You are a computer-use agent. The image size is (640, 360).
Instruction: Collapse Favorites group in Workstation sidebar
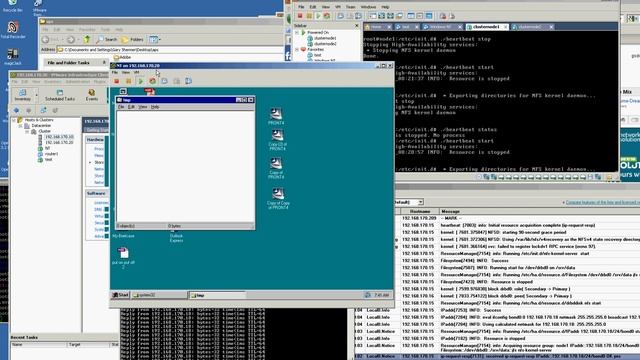[297, 49]
